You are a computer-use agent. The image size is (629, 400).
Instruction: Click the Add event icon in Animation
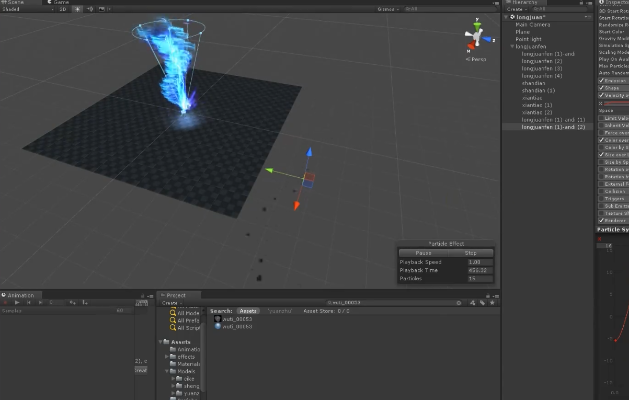(x=85, y=303)
